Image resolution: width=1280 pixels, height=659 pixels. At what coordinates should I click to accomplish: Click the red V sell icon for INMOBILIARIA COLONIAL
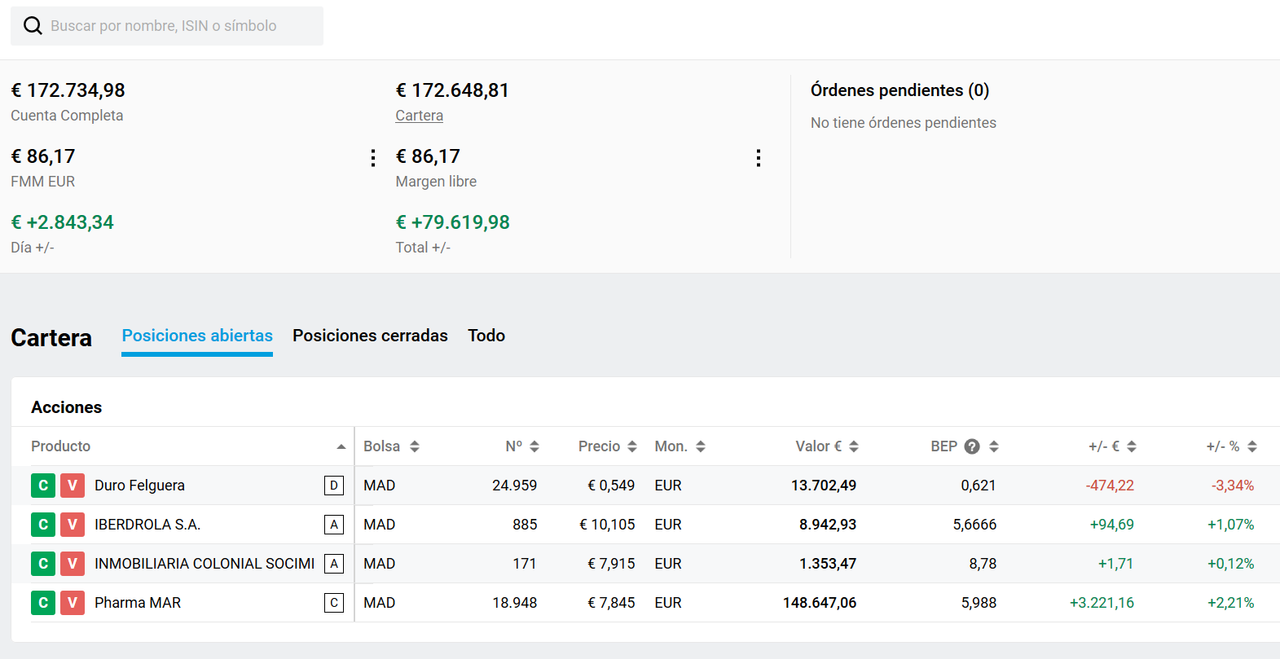72,563
